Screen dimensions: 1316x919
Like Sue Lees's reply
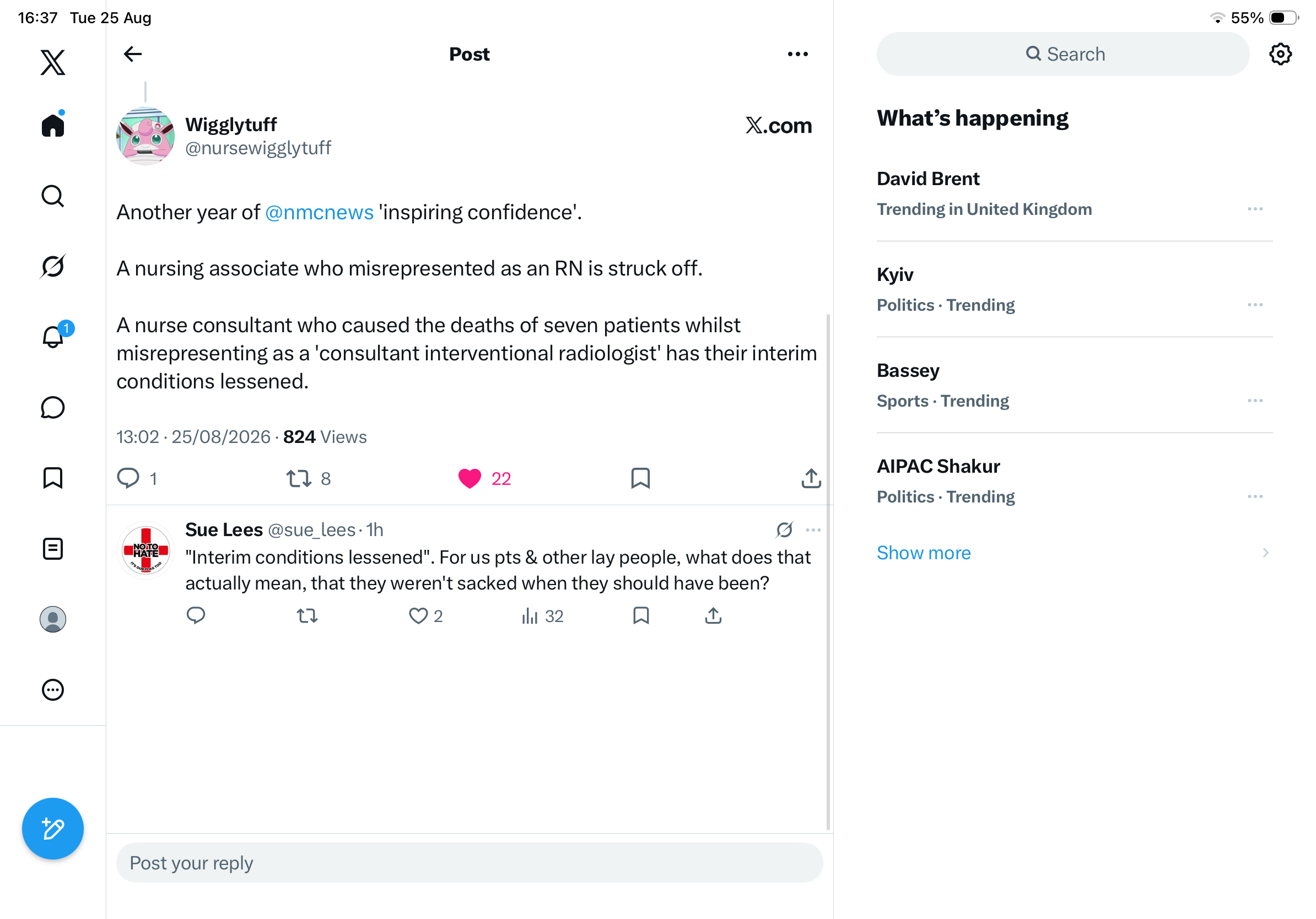coord(418,616)
